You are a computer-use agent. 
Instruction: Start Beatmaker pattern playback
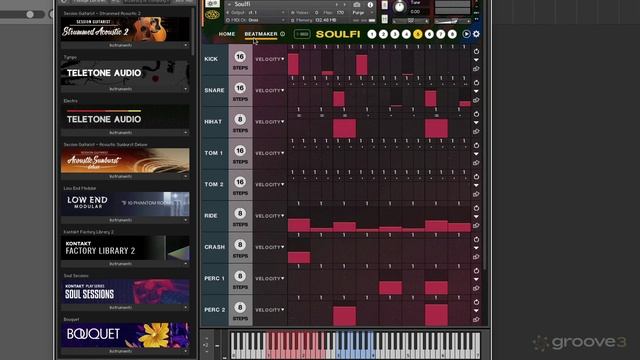466,34
